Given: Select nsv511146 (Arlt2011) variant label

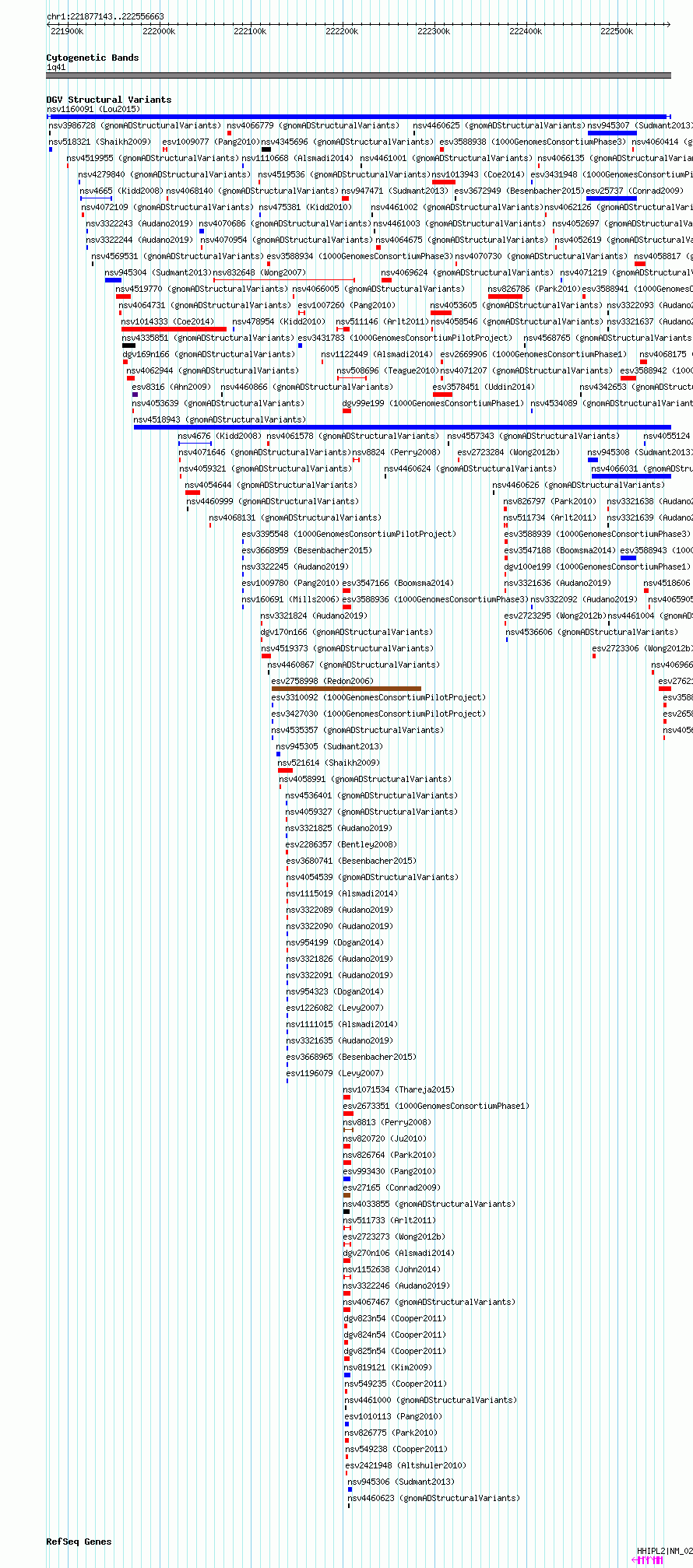Looking at the screenshot, I should [382, 321].
